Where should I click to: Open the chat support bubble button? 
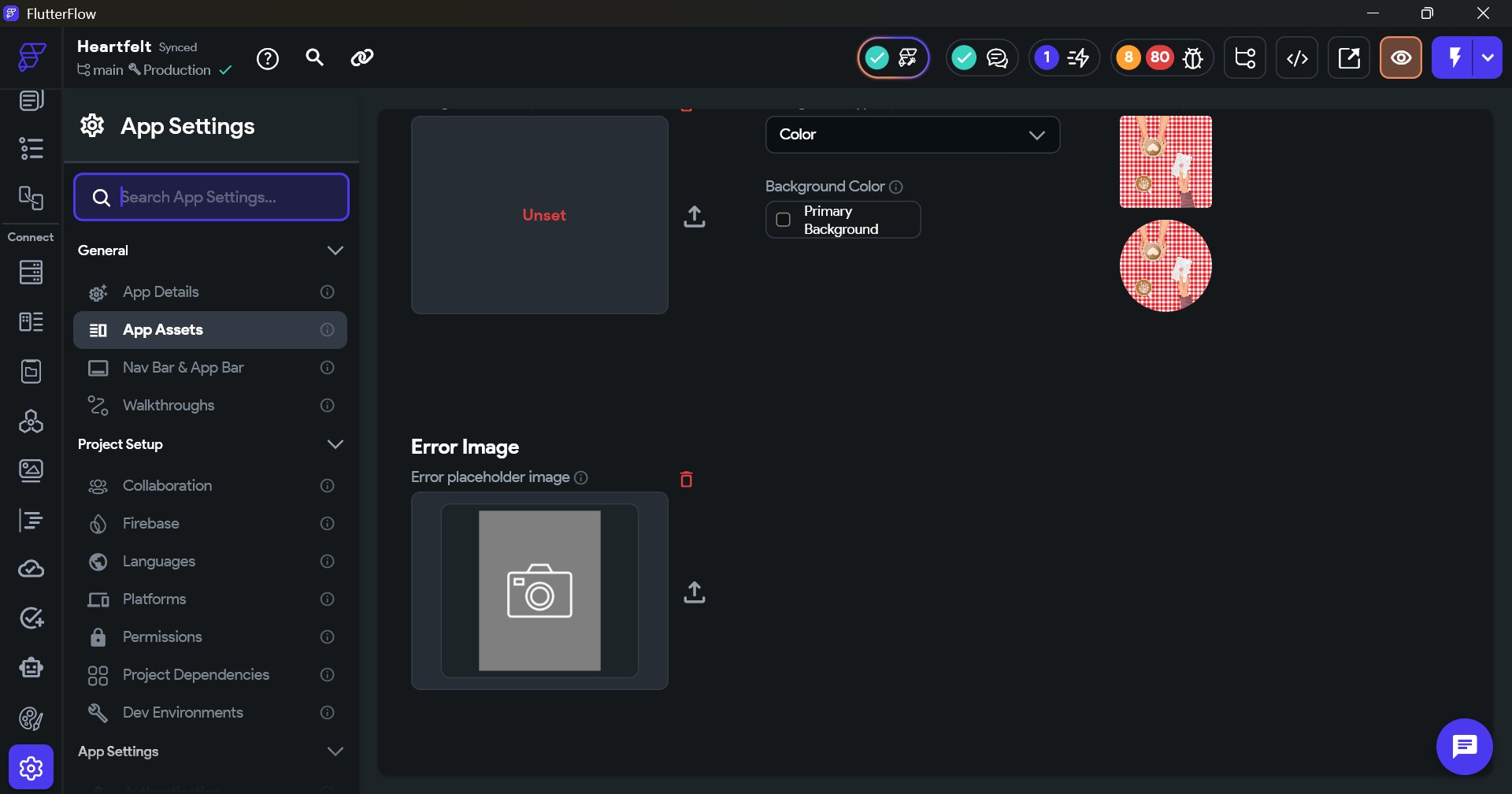[x=1464, y=746]
